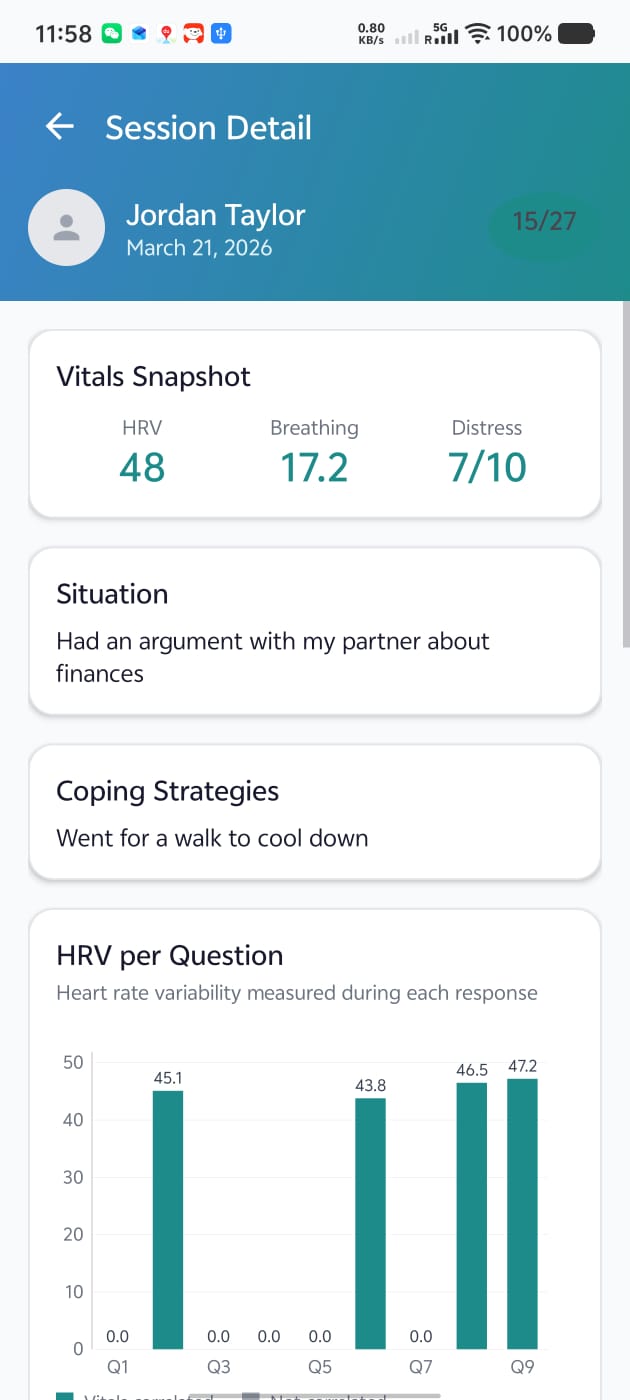The width and height of the screenshot is (630, 1400).
Task: Open the Situation card
Action: point(315,632)
